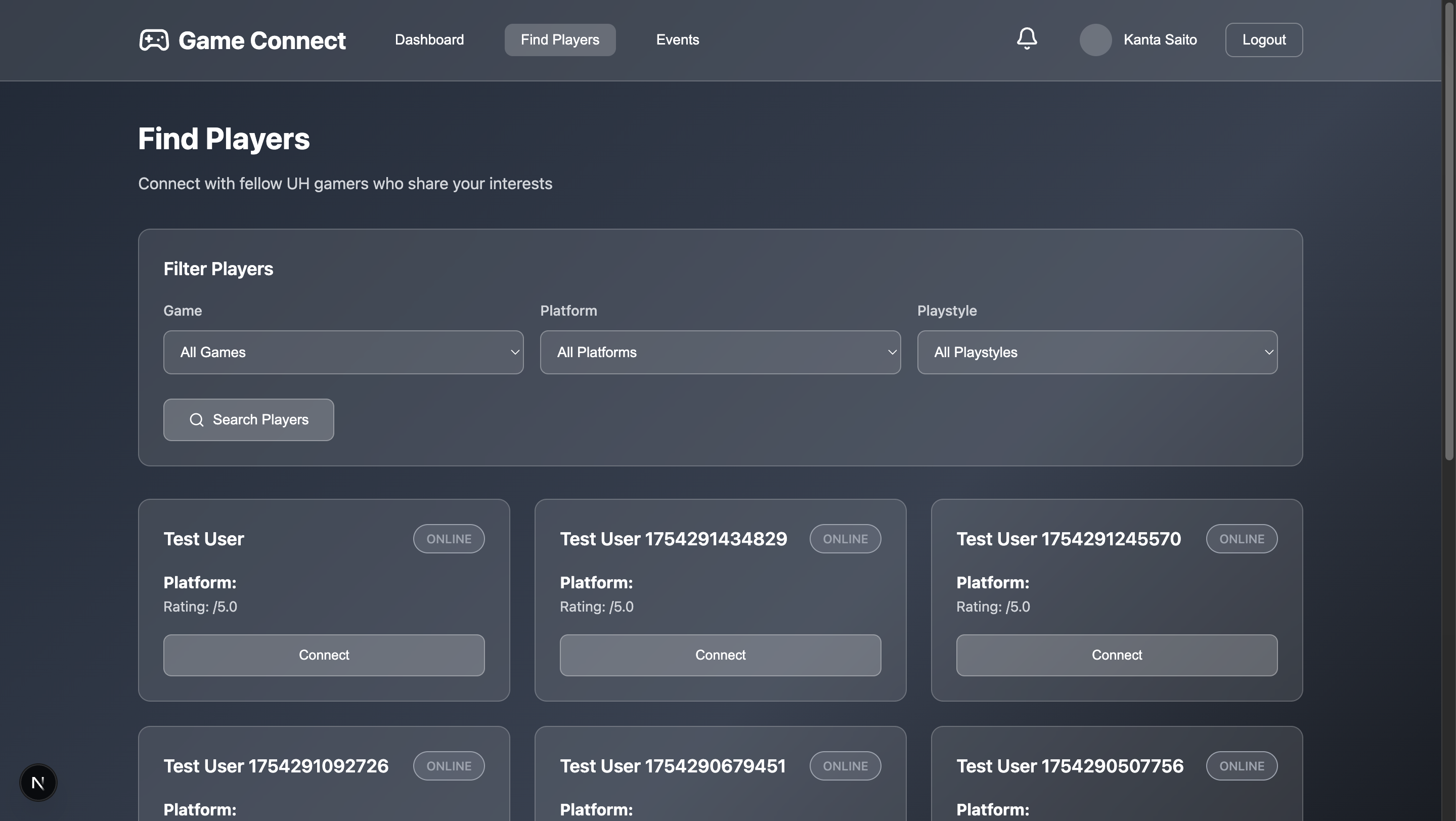This screenshot has width=1456, height=821.
Task: Connect with Test User 1754291434829
Action: click(720, 655)
